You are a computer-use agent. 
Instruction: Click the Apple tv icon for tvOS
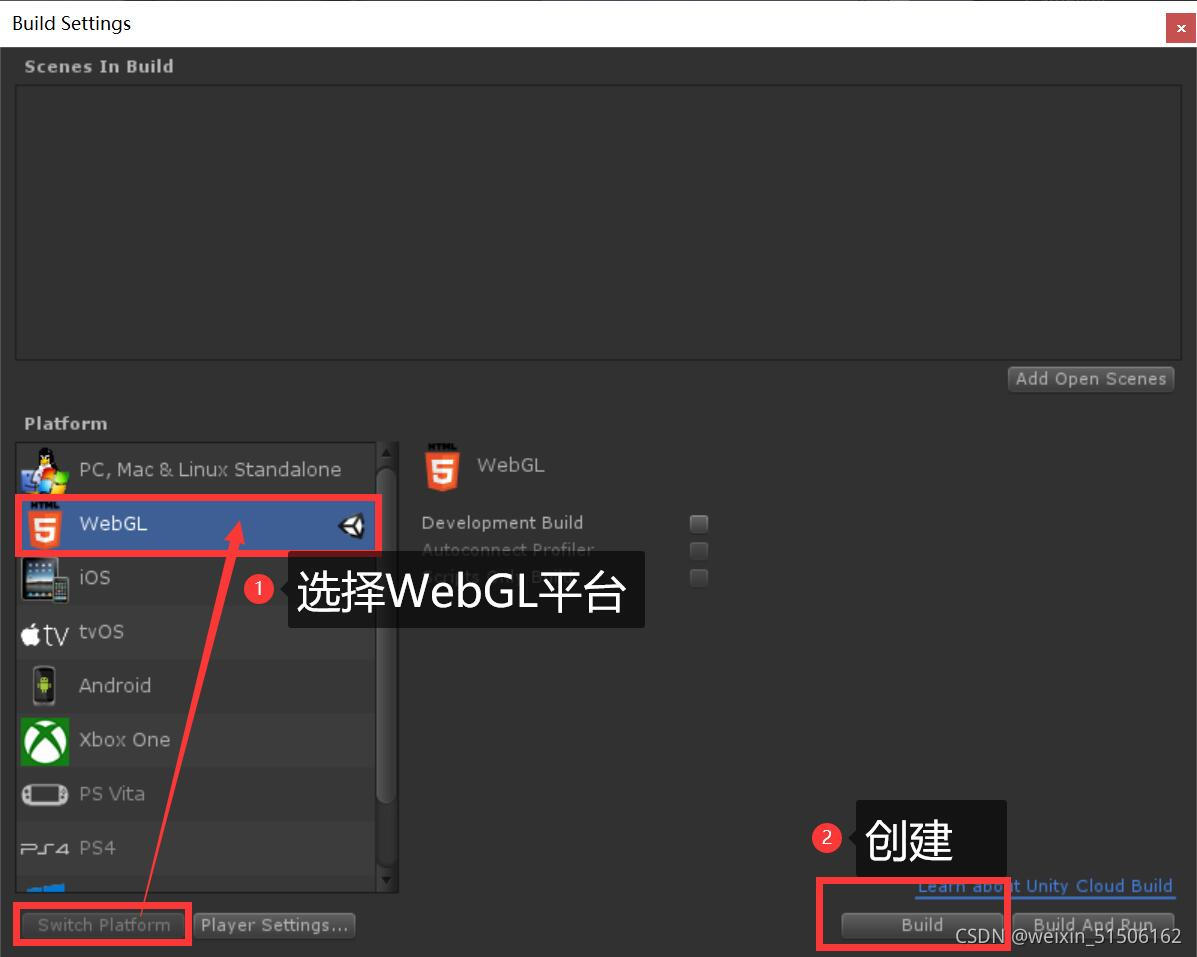(x=44, y=633)
